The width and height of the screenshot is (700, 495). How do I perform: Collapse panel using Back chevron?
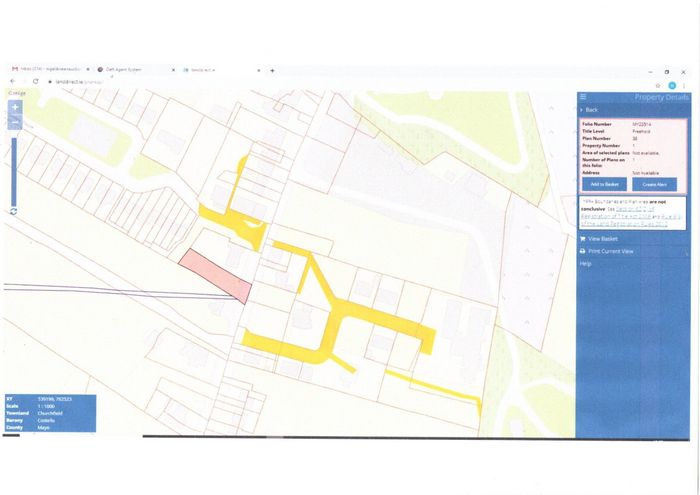coord(590,110)
